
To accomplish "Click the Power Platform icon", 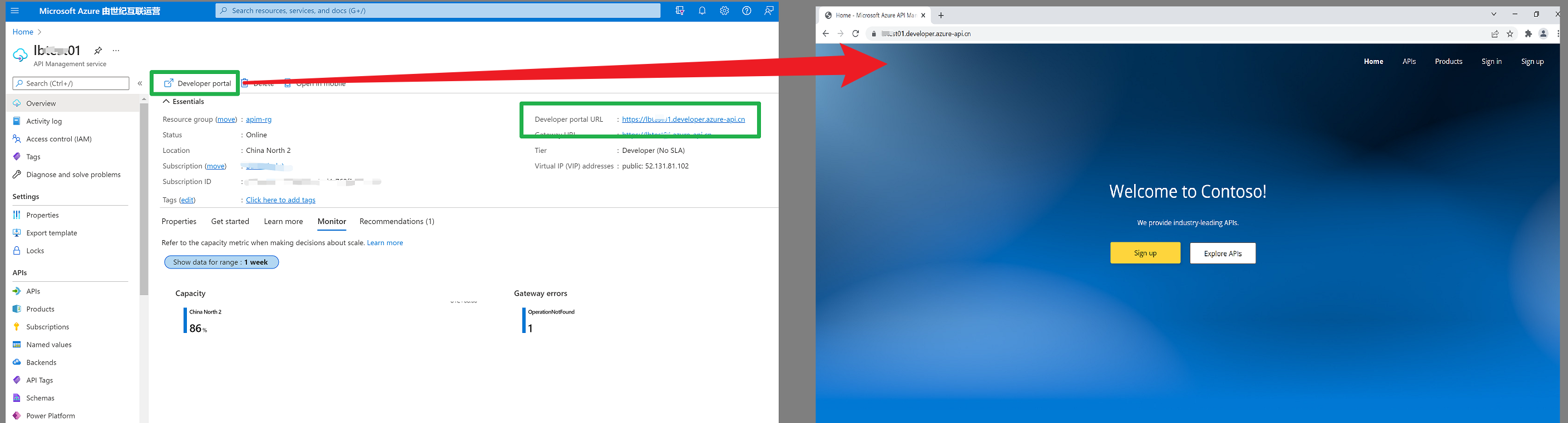I will (x=17, y=416).
